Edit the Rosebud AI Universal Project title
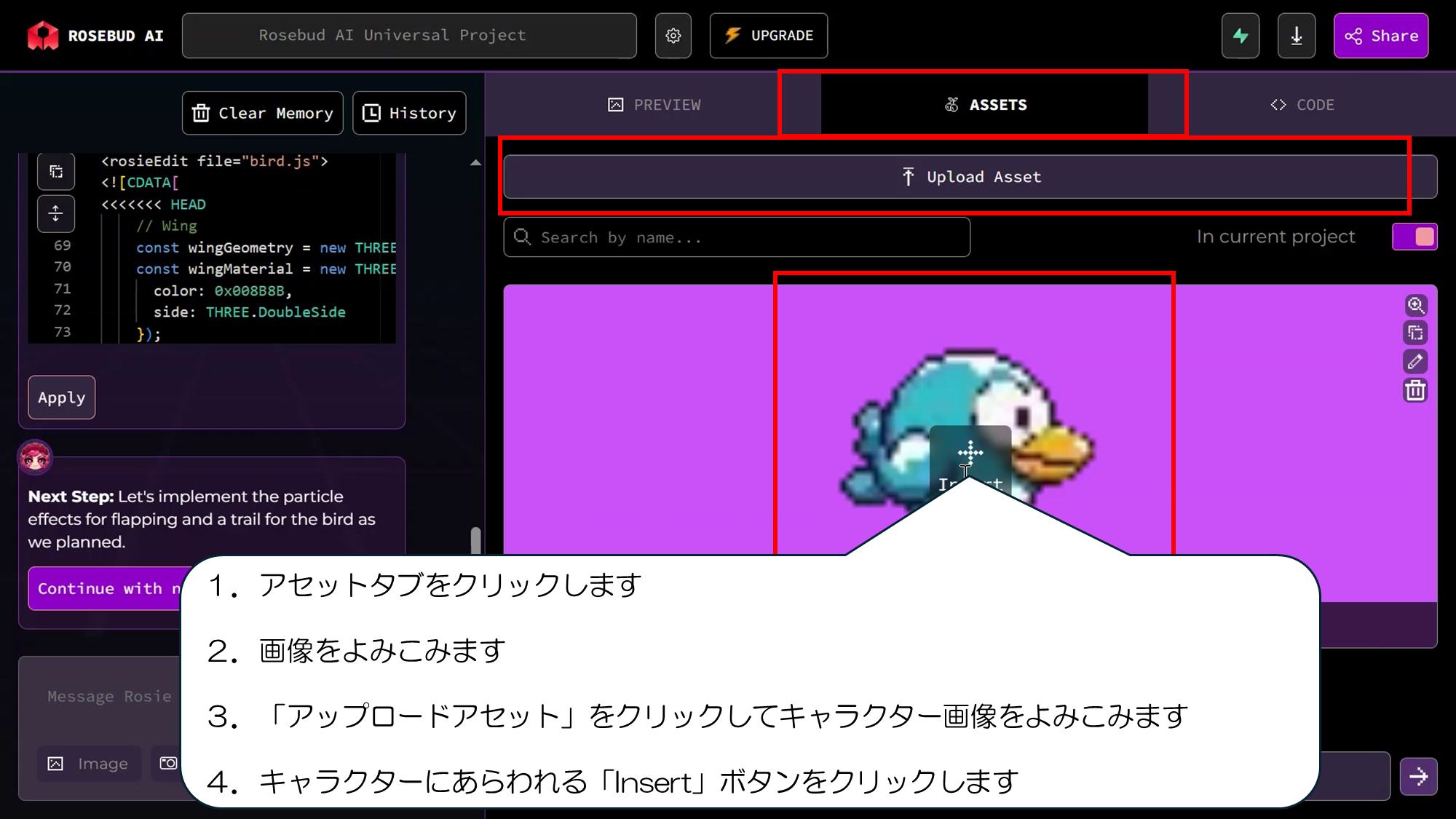 click(x=409, y=36)
